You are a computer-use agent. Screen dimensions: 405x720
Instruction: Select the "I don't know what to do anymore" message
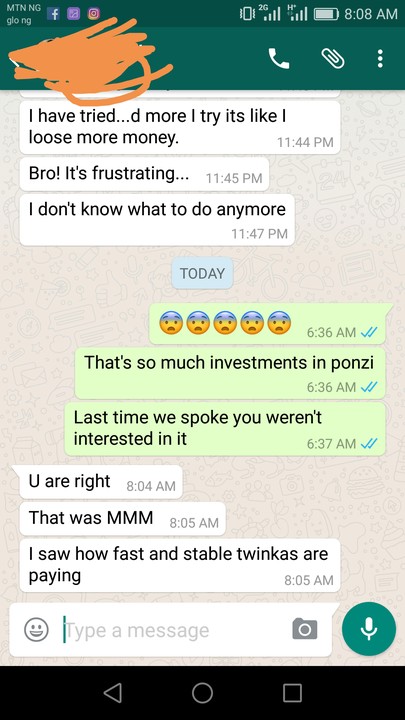(157, 219)
